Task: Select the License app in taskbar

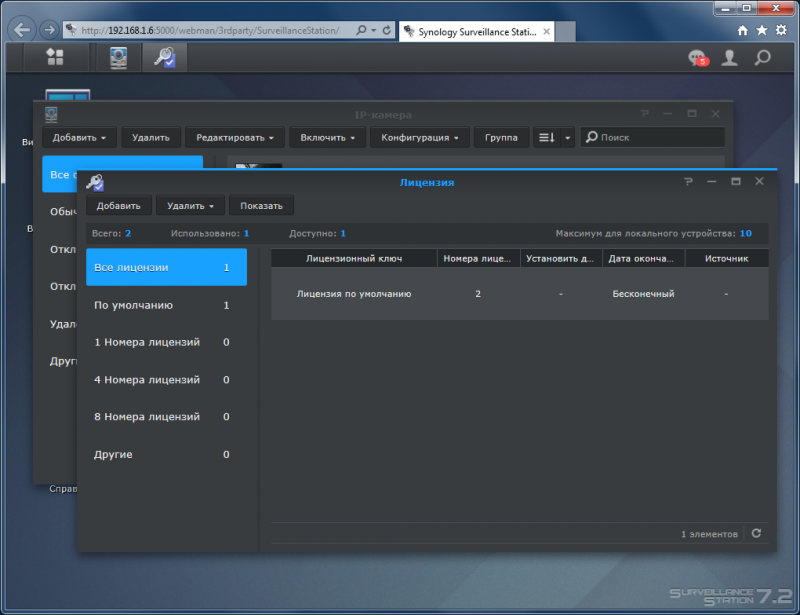Action: pyautogui.click(x=164, y=57)
